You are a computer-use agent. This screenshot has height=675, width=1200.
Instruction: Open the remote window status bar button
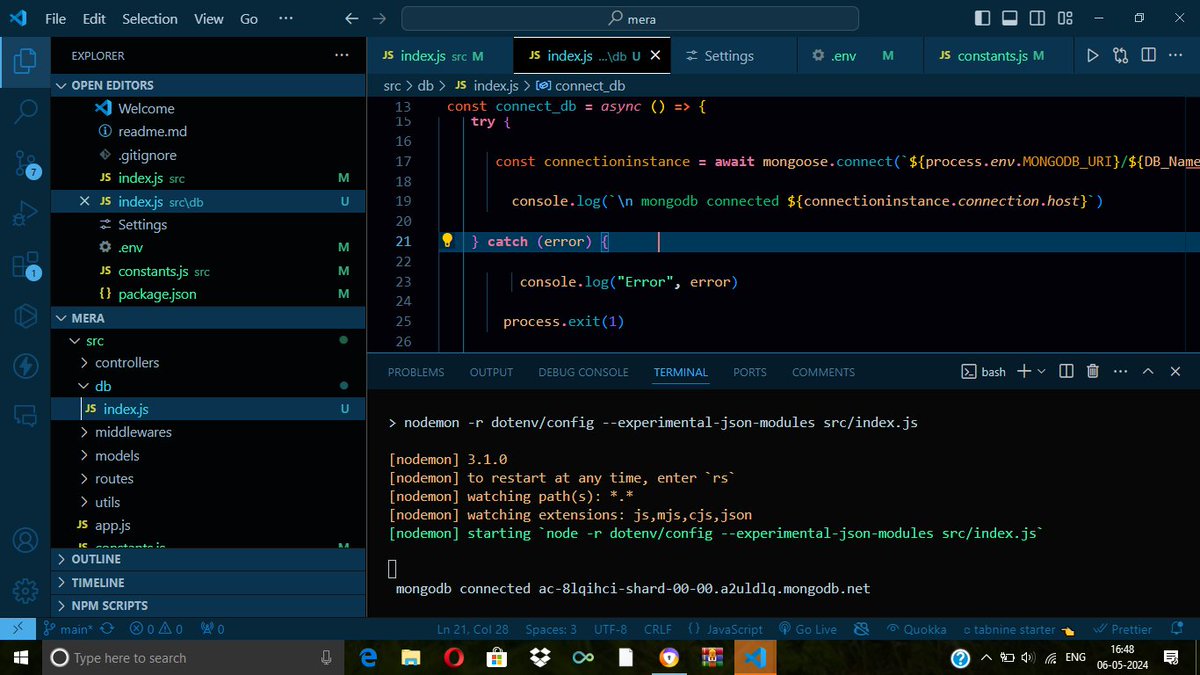(18, 629)
